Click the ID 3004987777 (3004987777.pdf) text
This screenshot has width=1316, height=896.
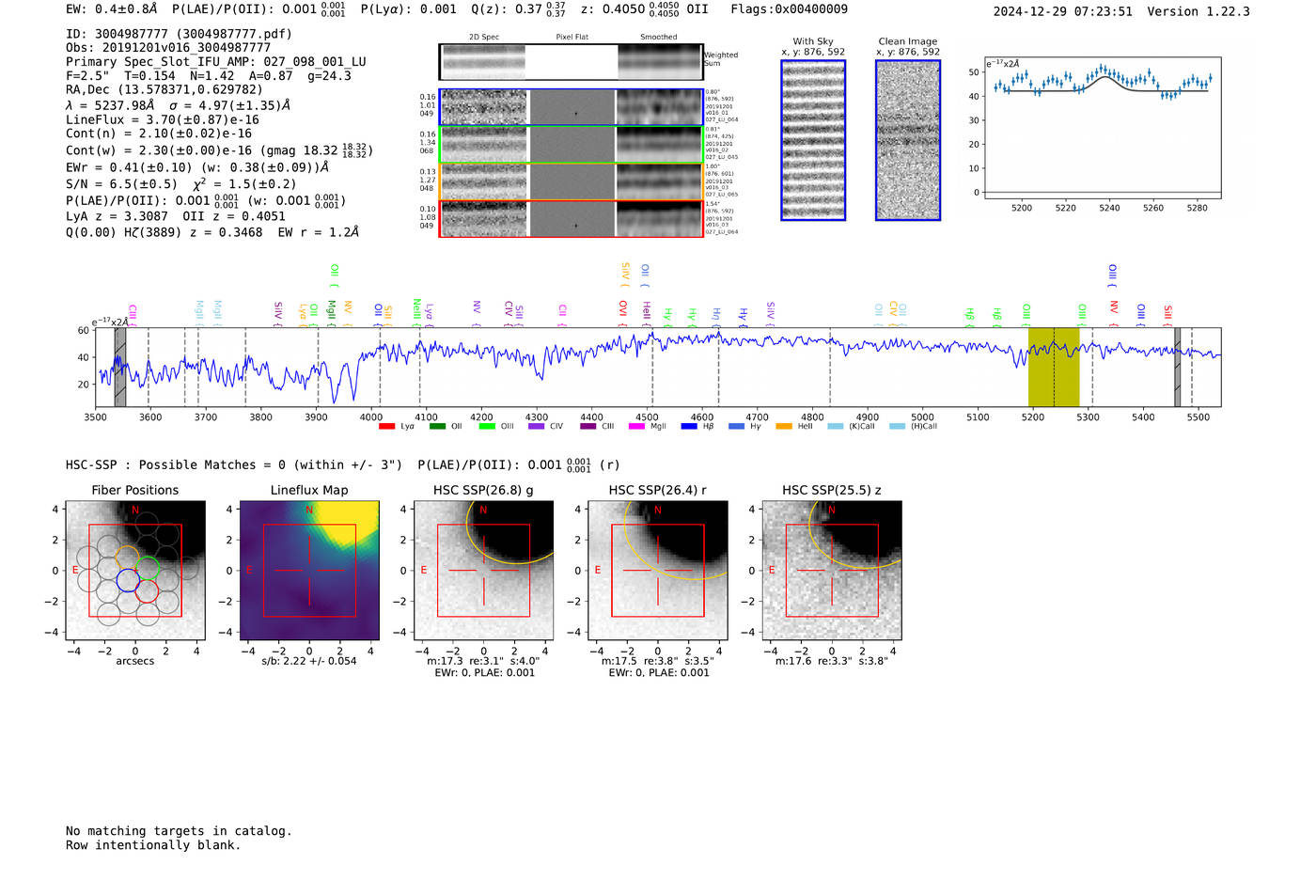click(179, 34)
